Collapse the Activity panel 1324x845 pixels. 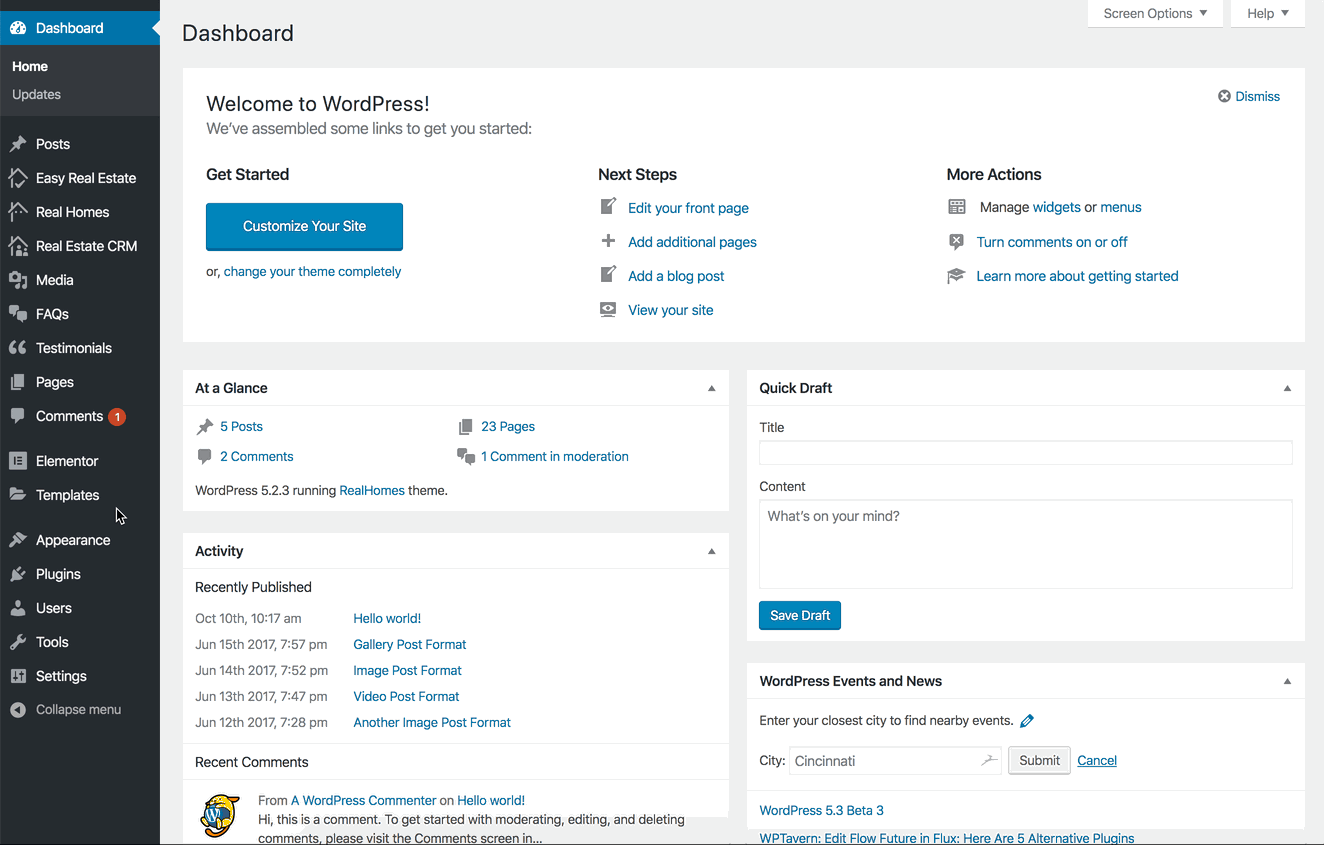click(x=712, y=551)
